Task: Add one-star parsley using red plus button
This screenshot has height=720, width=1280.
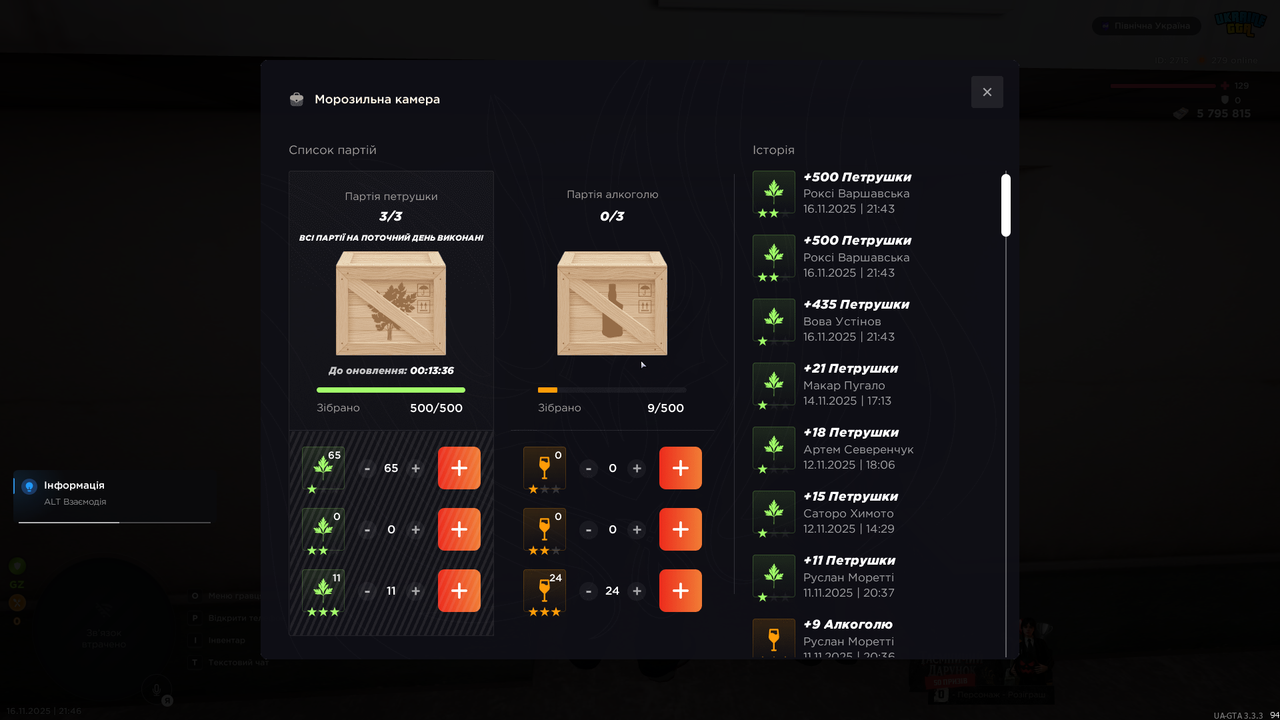Action: (x=459, y=468)
